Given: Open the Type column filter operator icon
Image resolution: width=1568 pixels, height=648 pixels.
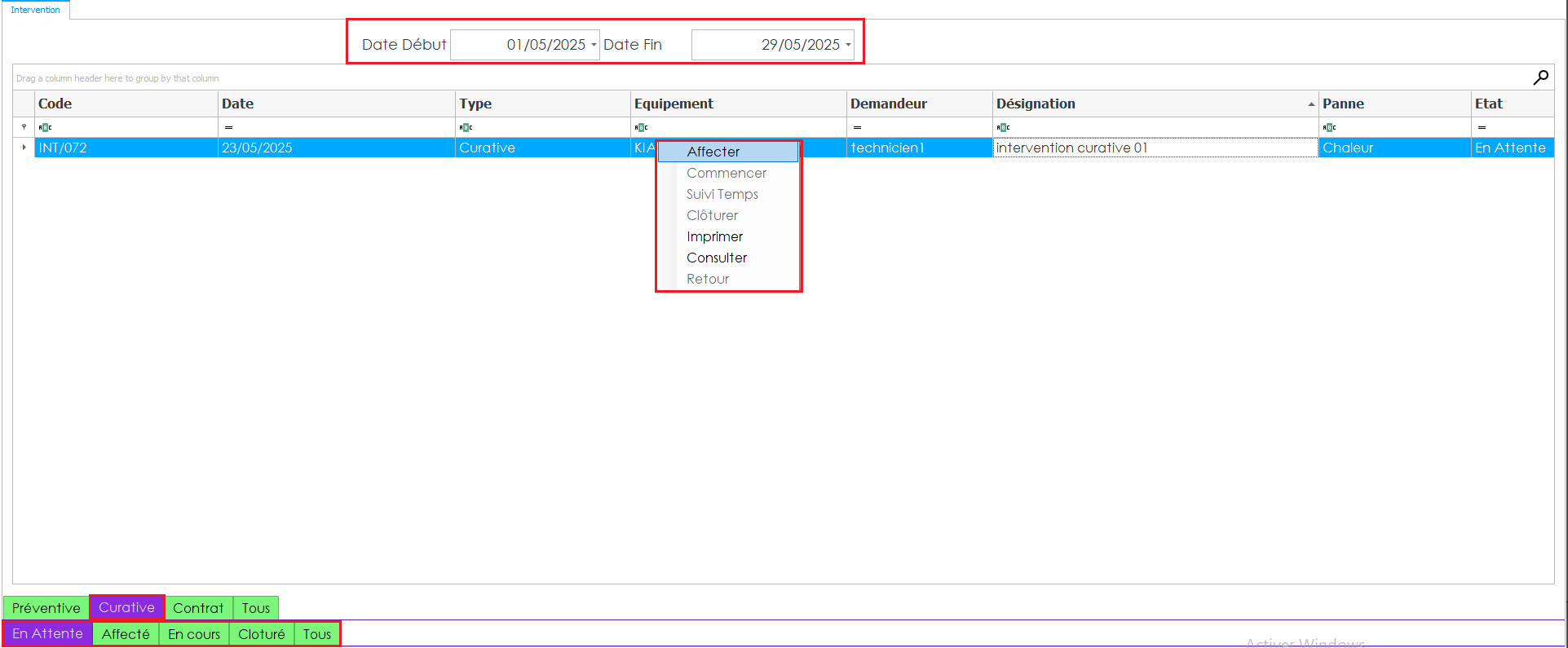Looking at the screenshot, I should pyautogui.click(x=466, y=127).
